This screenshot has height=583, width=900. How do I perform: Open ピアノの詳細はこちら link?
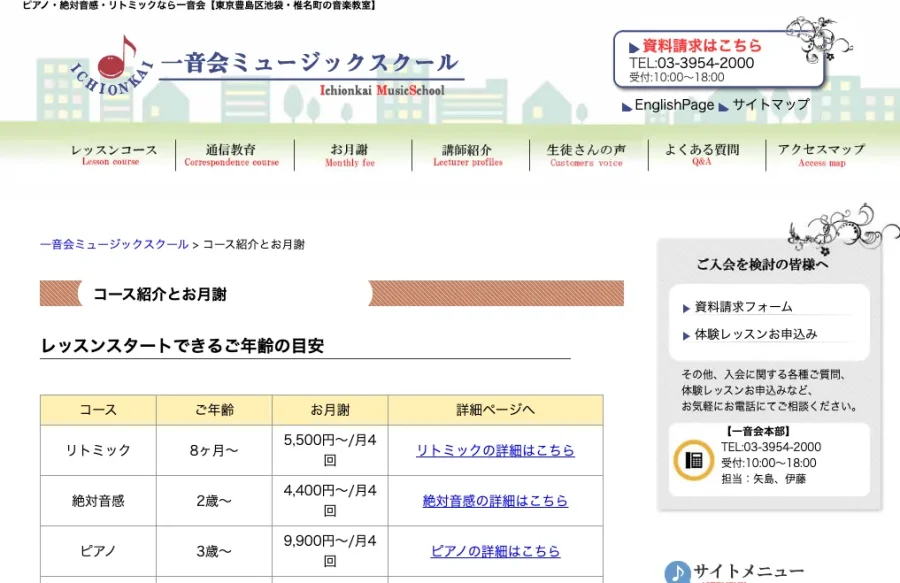(495, 551)
